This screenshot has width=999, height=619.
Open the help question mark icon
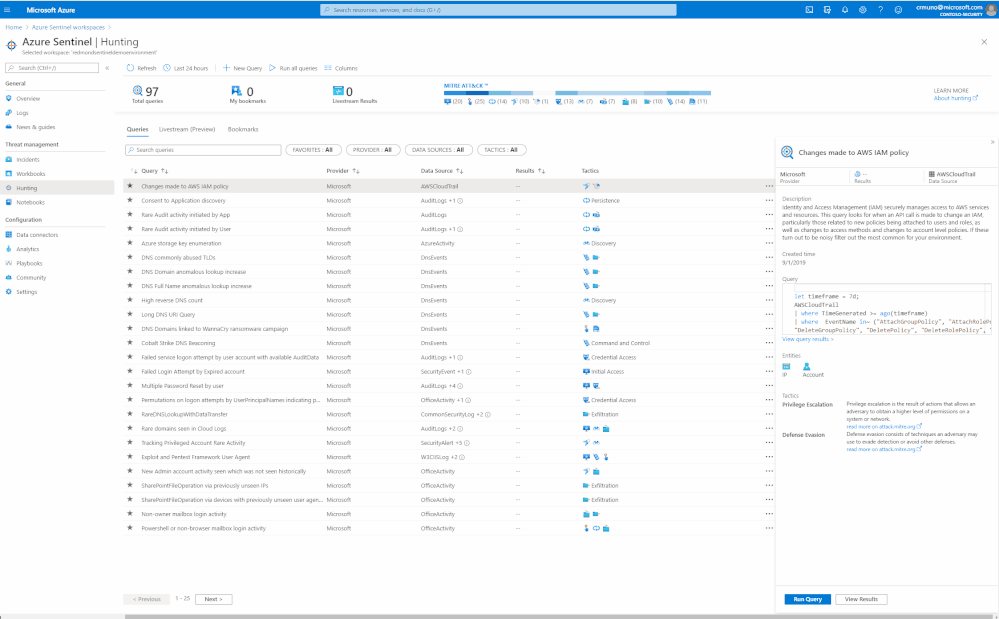coord(880,10)
